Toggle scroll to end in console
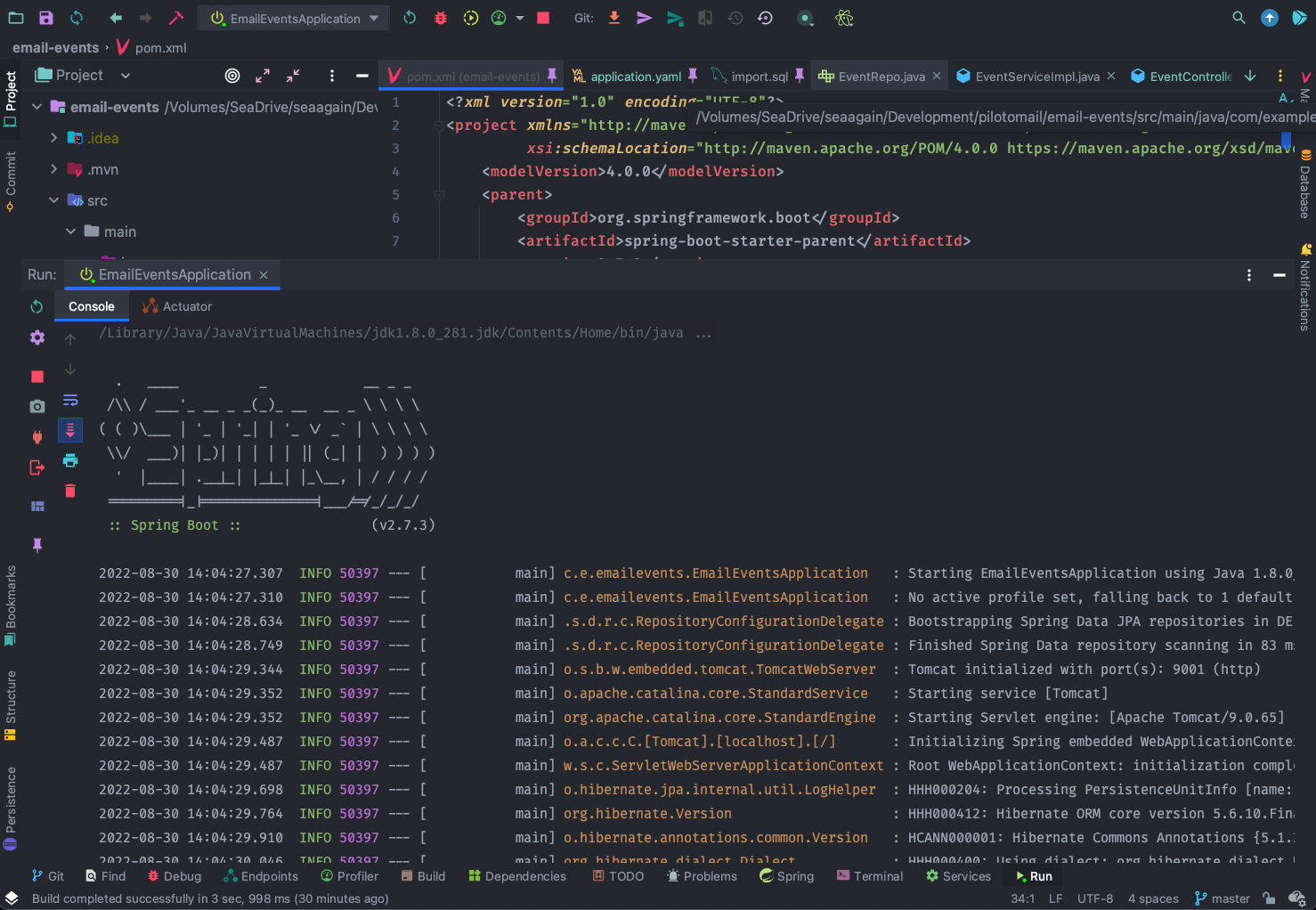The height and width of the screenshot is (910, 1316). tap(70, 430)
